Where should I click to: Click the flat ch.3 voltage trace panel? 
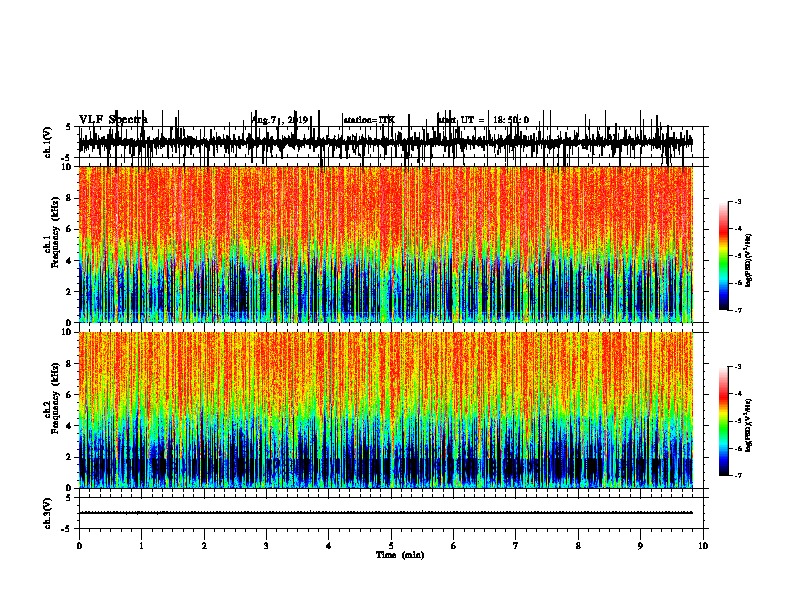[393, 513]
